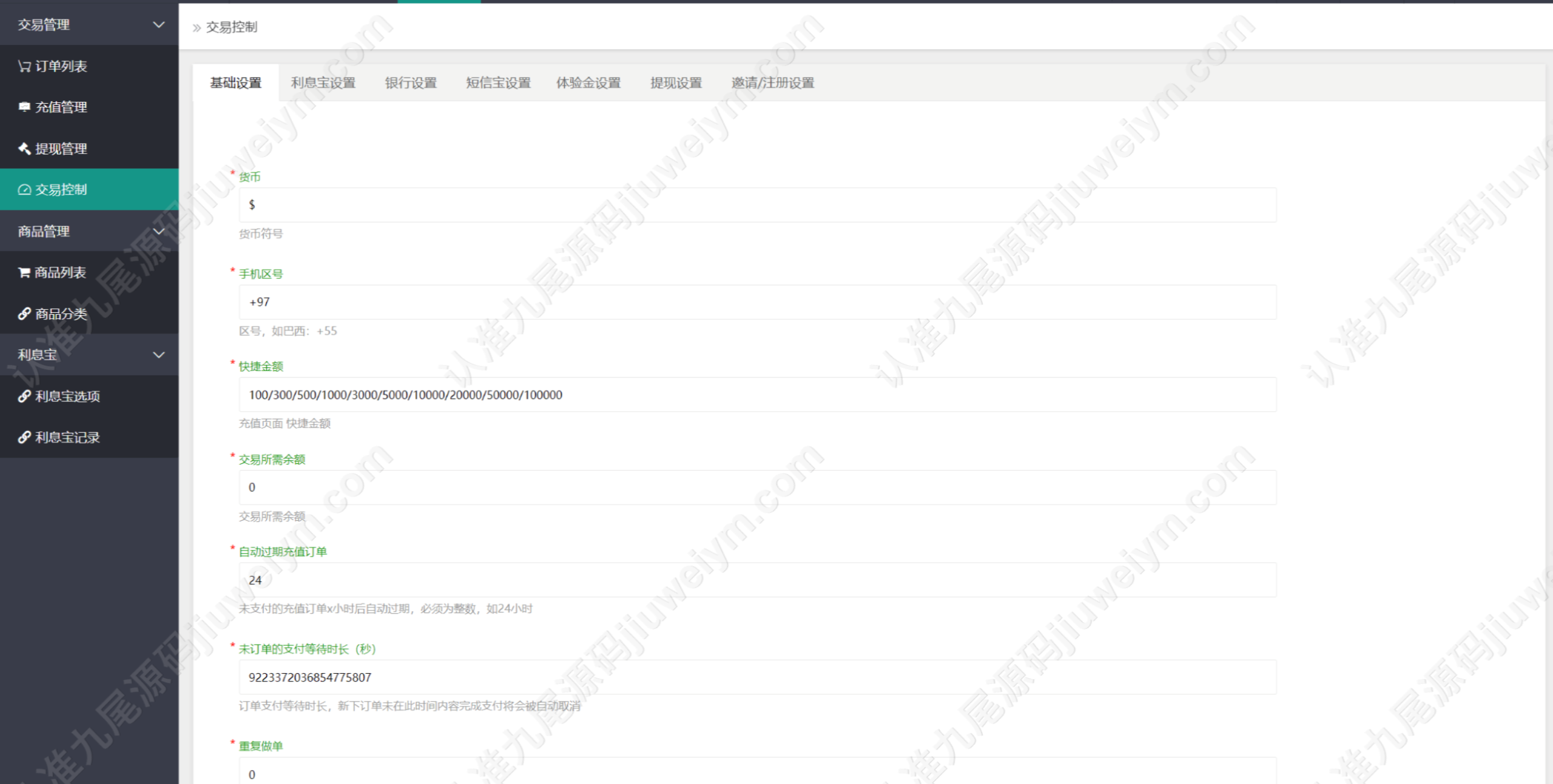This screenshot has width=1553, height=784.
Task: Collapse the 利息宝 menu chevron
Action: click(x=159, y=355)
